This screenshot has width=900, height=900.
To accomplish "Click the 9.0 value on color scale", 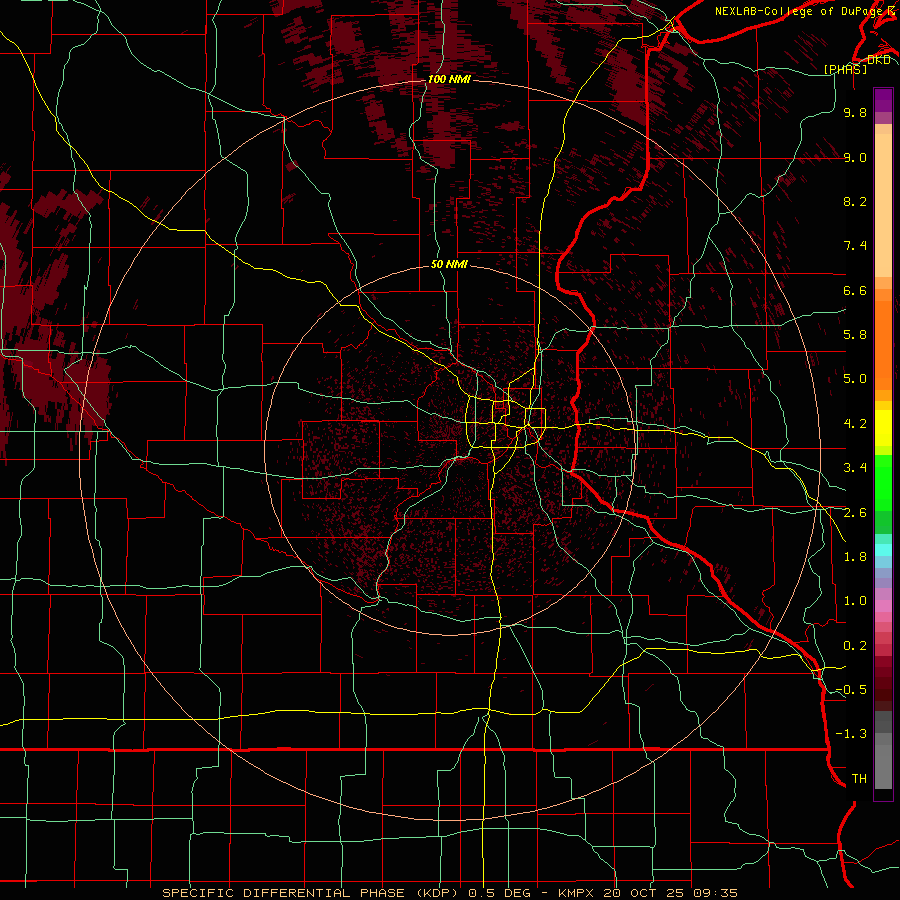I will (855, 157).
